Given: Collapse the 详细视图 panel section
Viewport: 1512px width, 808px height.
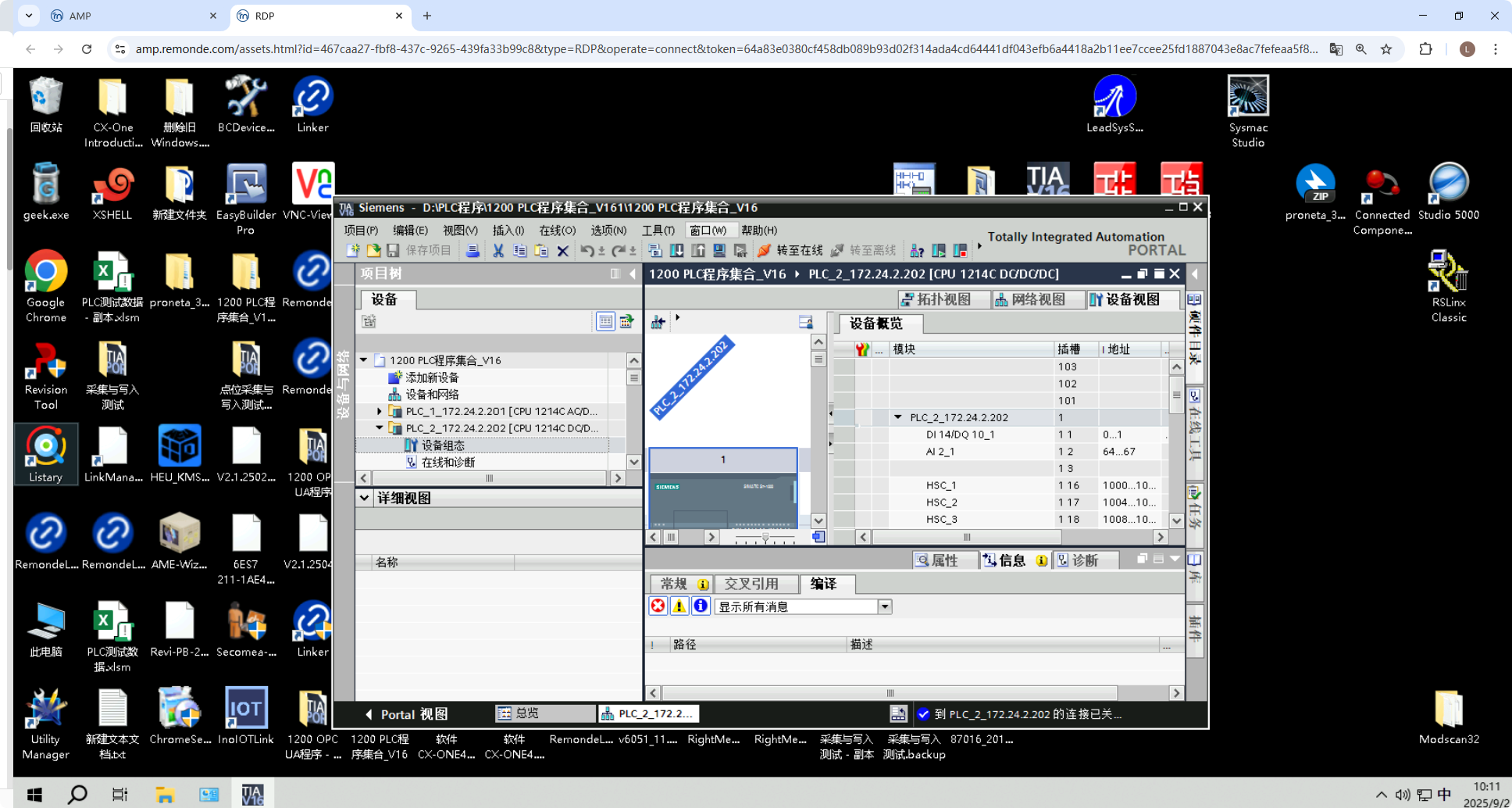Looking at the screenshot, I should [x=365, y=498].
